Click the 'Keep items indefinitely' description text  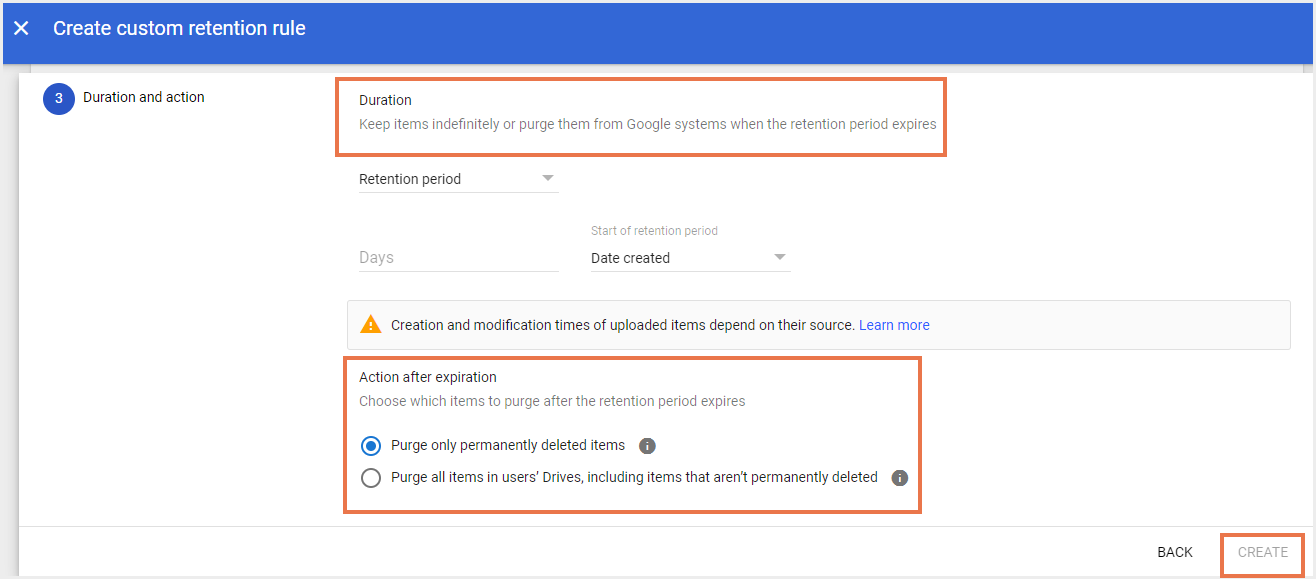coord(647,125)
